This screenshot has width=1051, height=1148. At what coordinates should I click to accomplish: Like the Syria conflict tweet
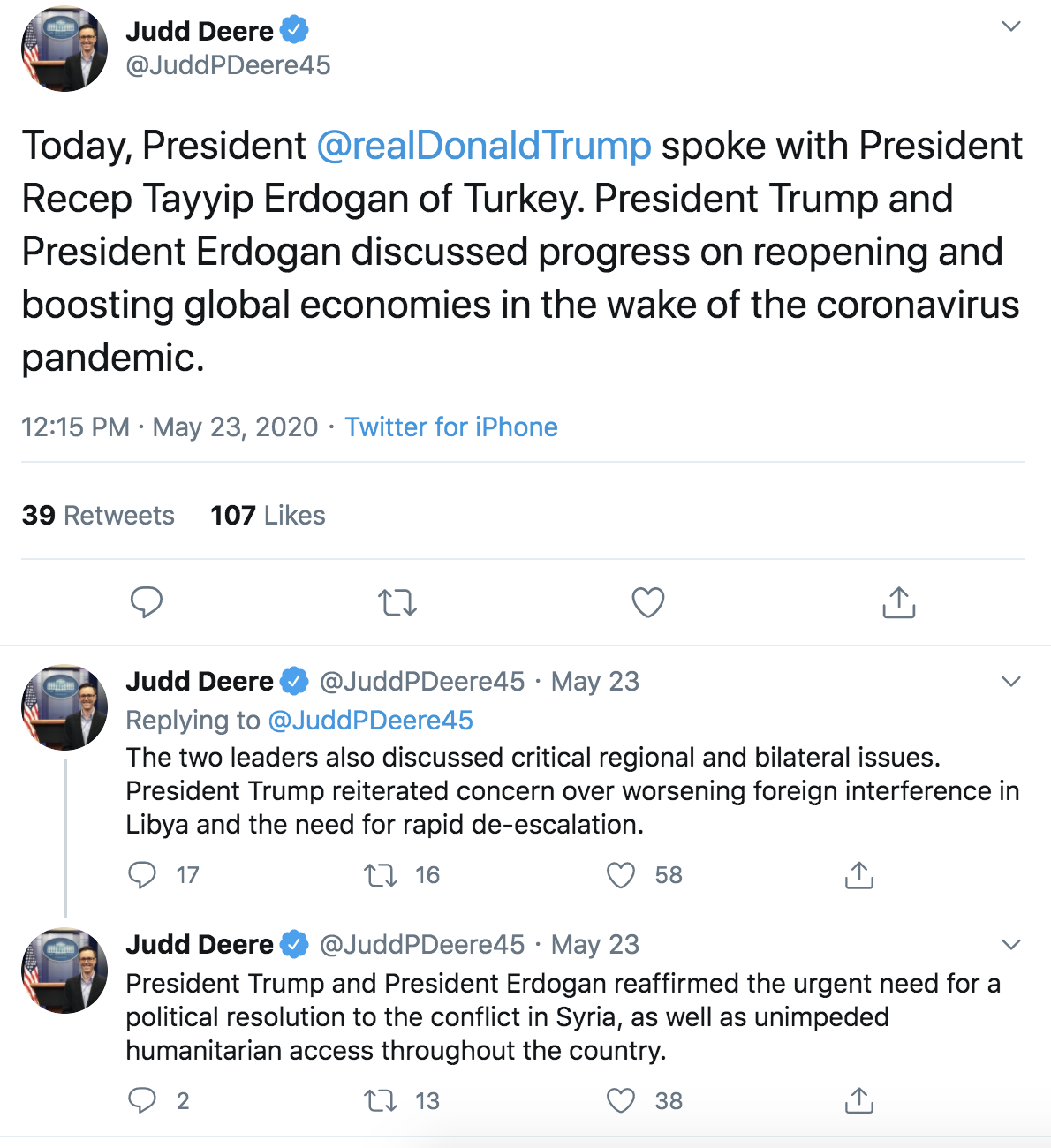point(621,1100)
